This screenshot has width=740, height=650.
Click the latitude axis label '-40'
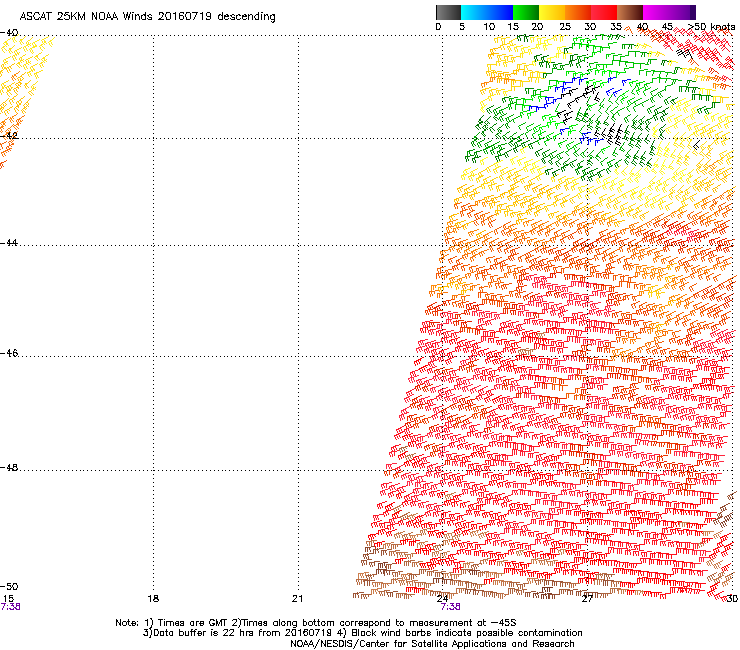pyautogui.click(x=9, y=33)
